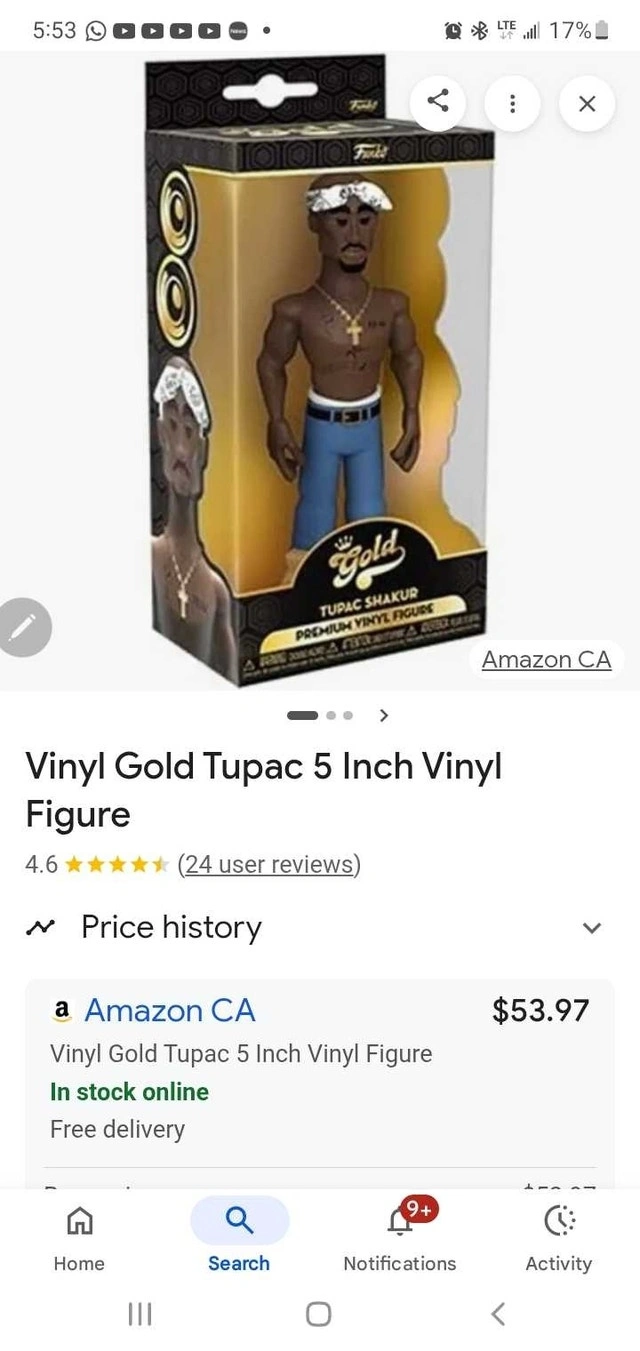Screen dimensions: 640x1351
Task: Tap the Tupac figure product image
Action: (x=320, y=371)
